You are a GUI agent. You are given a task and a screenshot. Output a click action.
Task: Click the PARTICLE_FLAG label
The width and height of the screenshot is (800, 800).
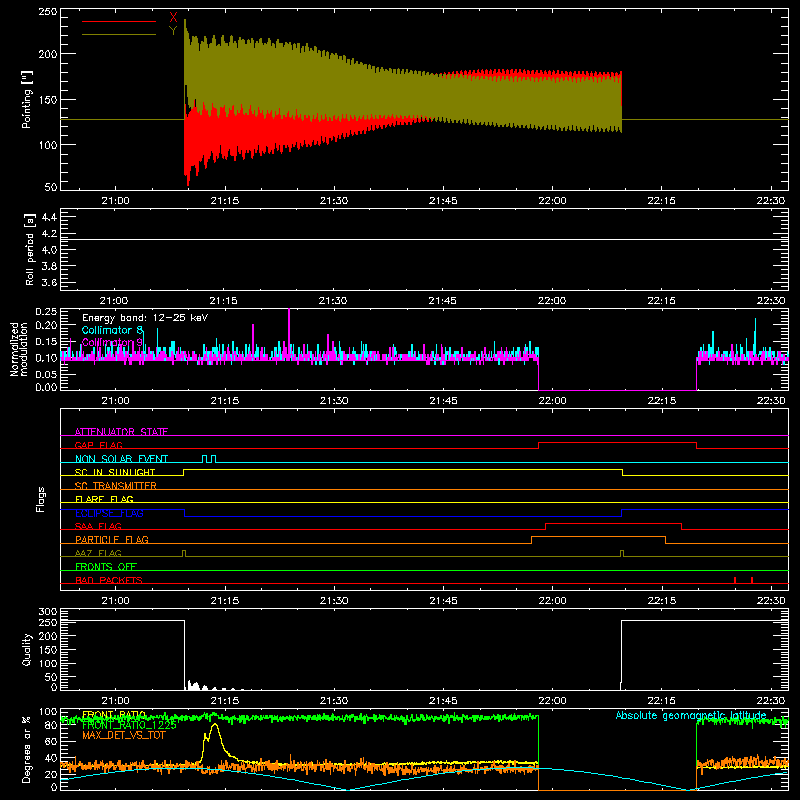112,539
